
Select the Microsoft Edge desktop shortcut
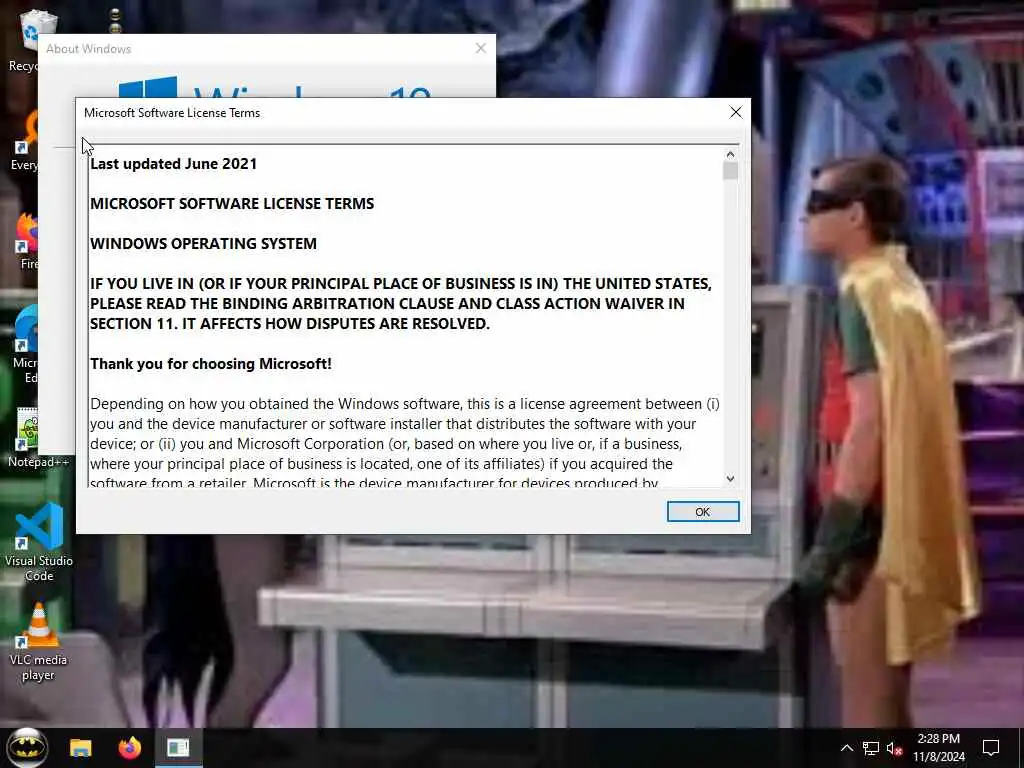coord(25,344)
